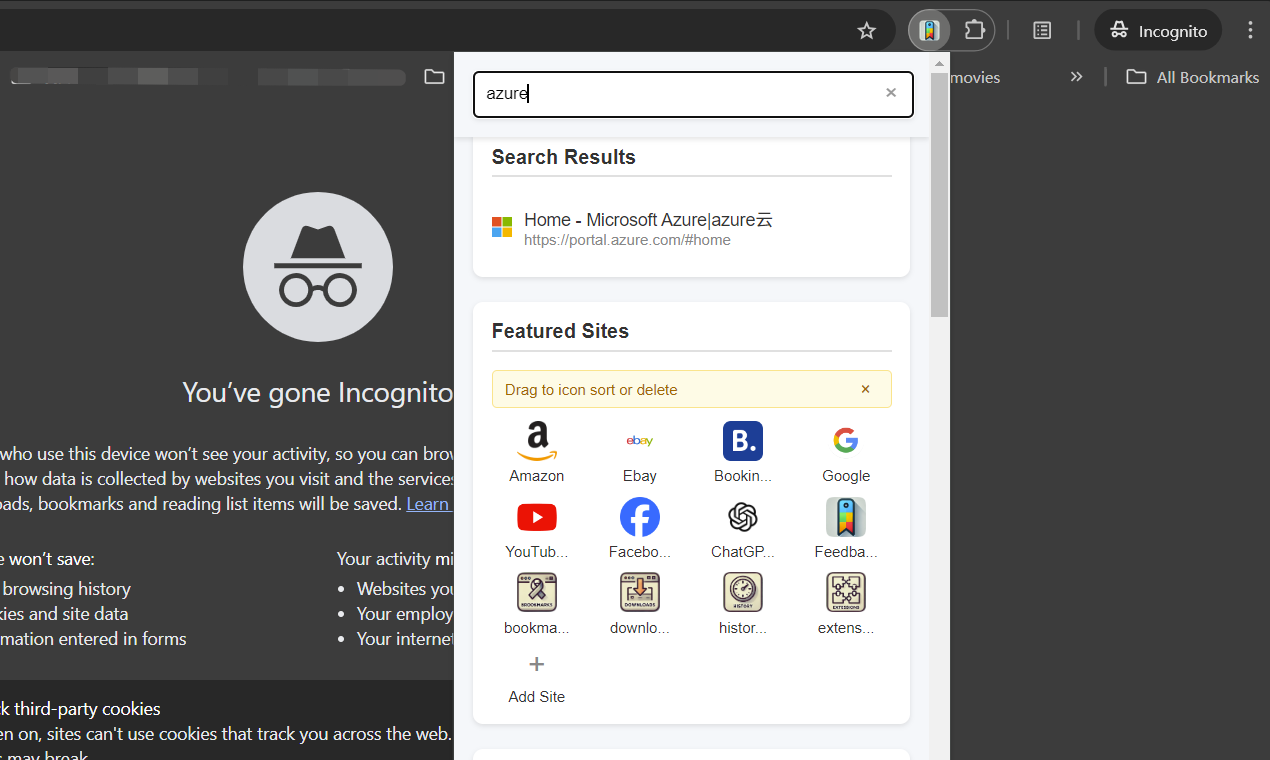Open the All Bookmarks folder
Screen dimensions: 1270x760
pyautogui.click(x=1193, y=77)
